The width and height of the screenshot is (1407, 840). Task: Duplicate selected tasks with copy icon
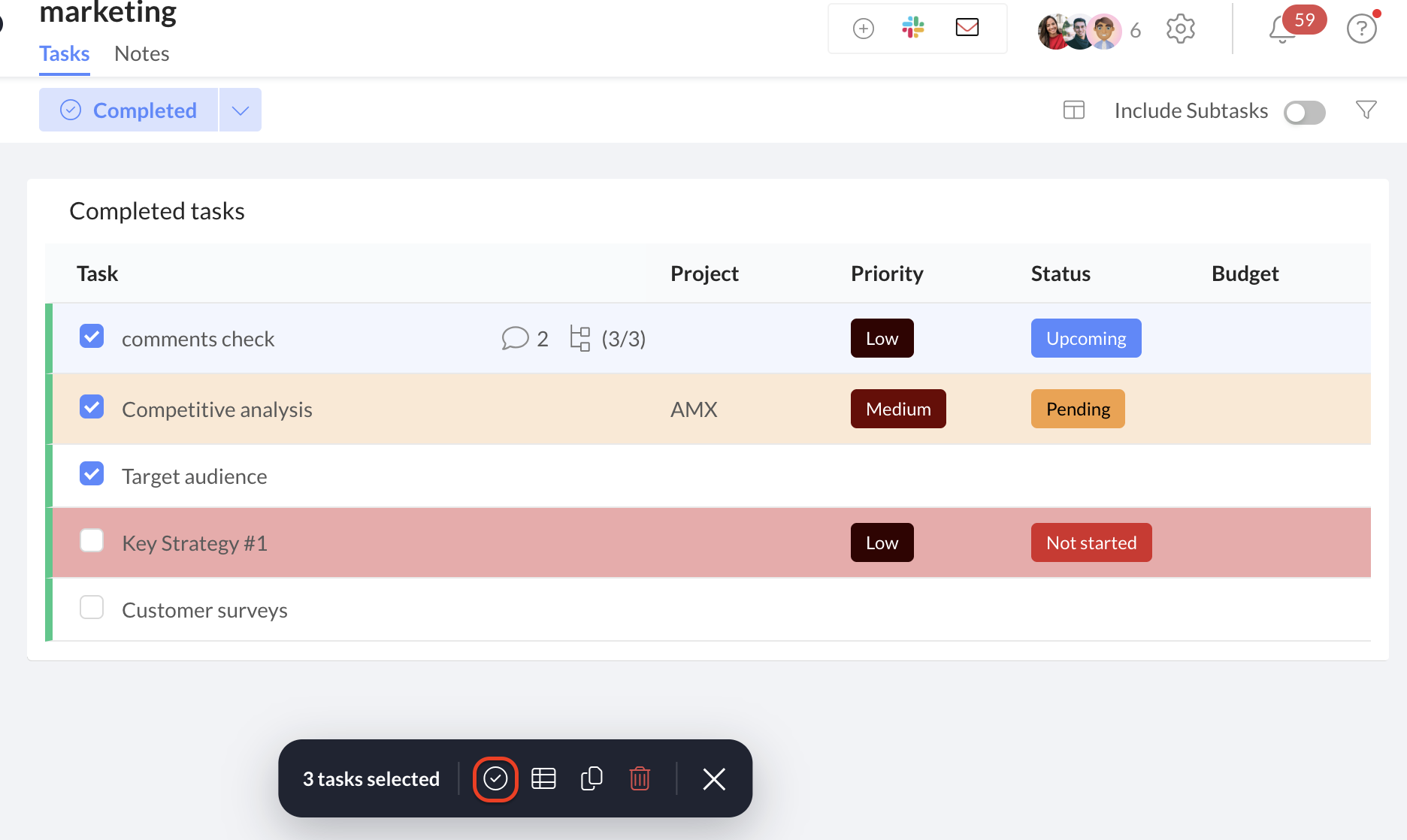click(x=592, y=779)
